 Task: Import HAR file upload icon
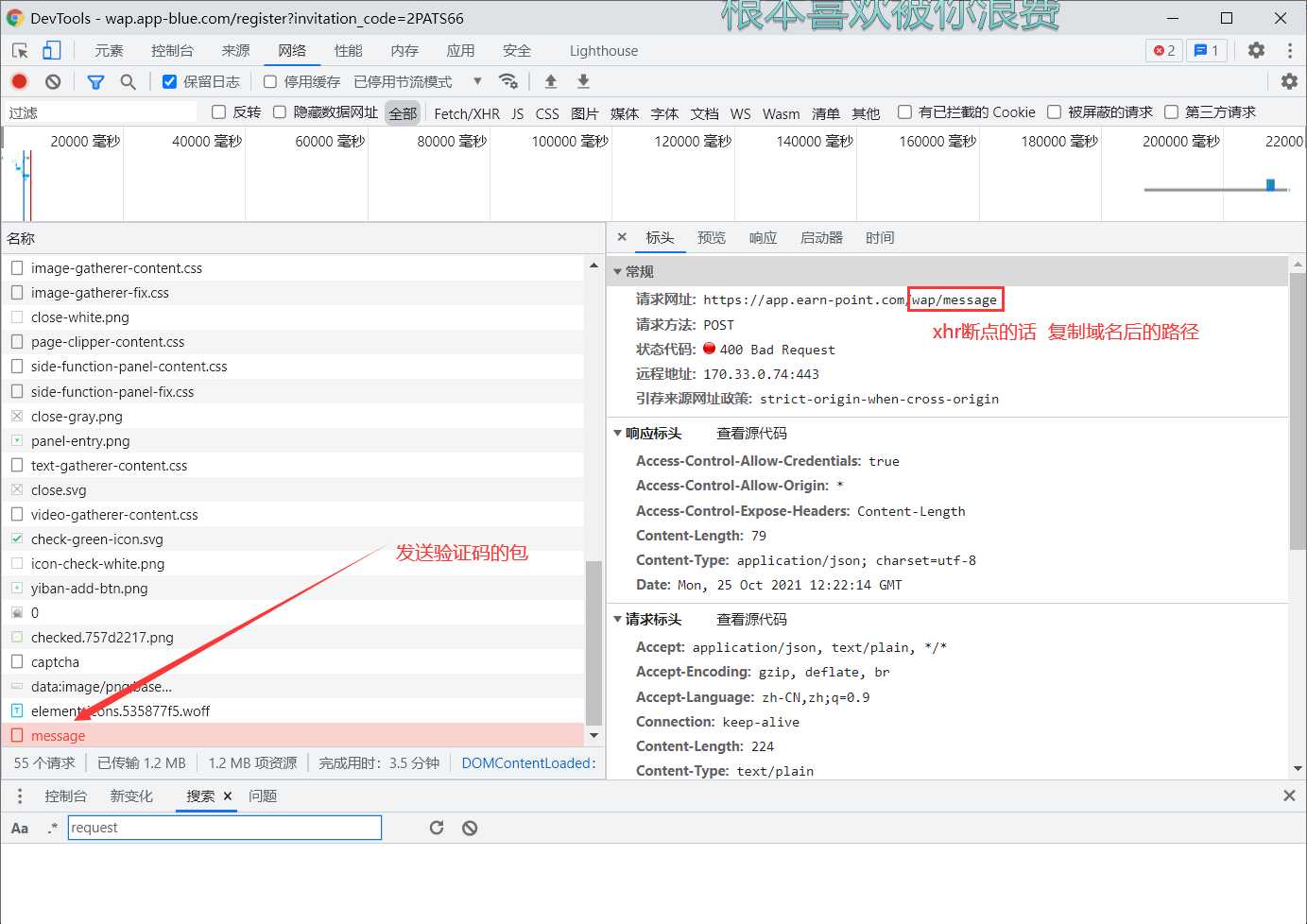[551, 81]
